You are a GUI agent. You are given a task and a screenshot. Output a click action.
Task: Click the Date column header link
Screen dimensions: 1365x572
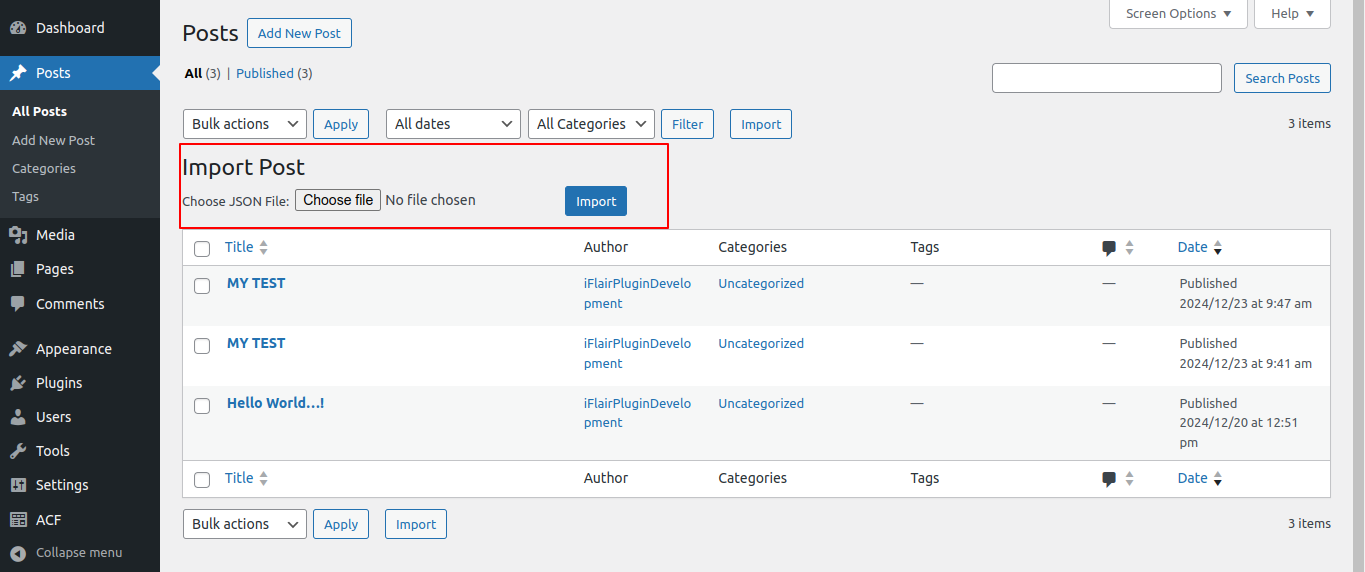coord(1192,247)
